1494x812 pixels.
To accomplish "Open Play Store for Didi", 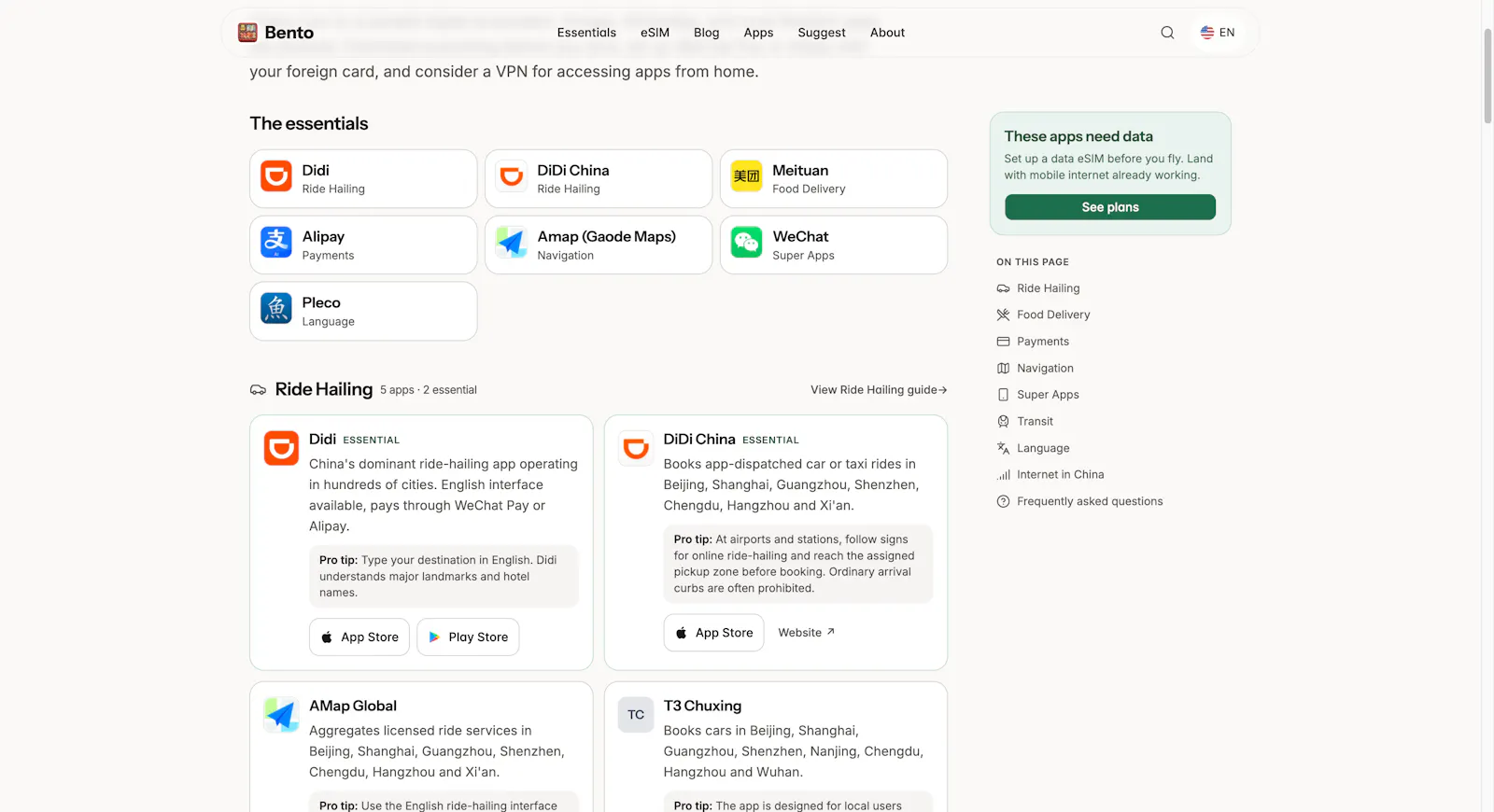I will pos(468,637).
